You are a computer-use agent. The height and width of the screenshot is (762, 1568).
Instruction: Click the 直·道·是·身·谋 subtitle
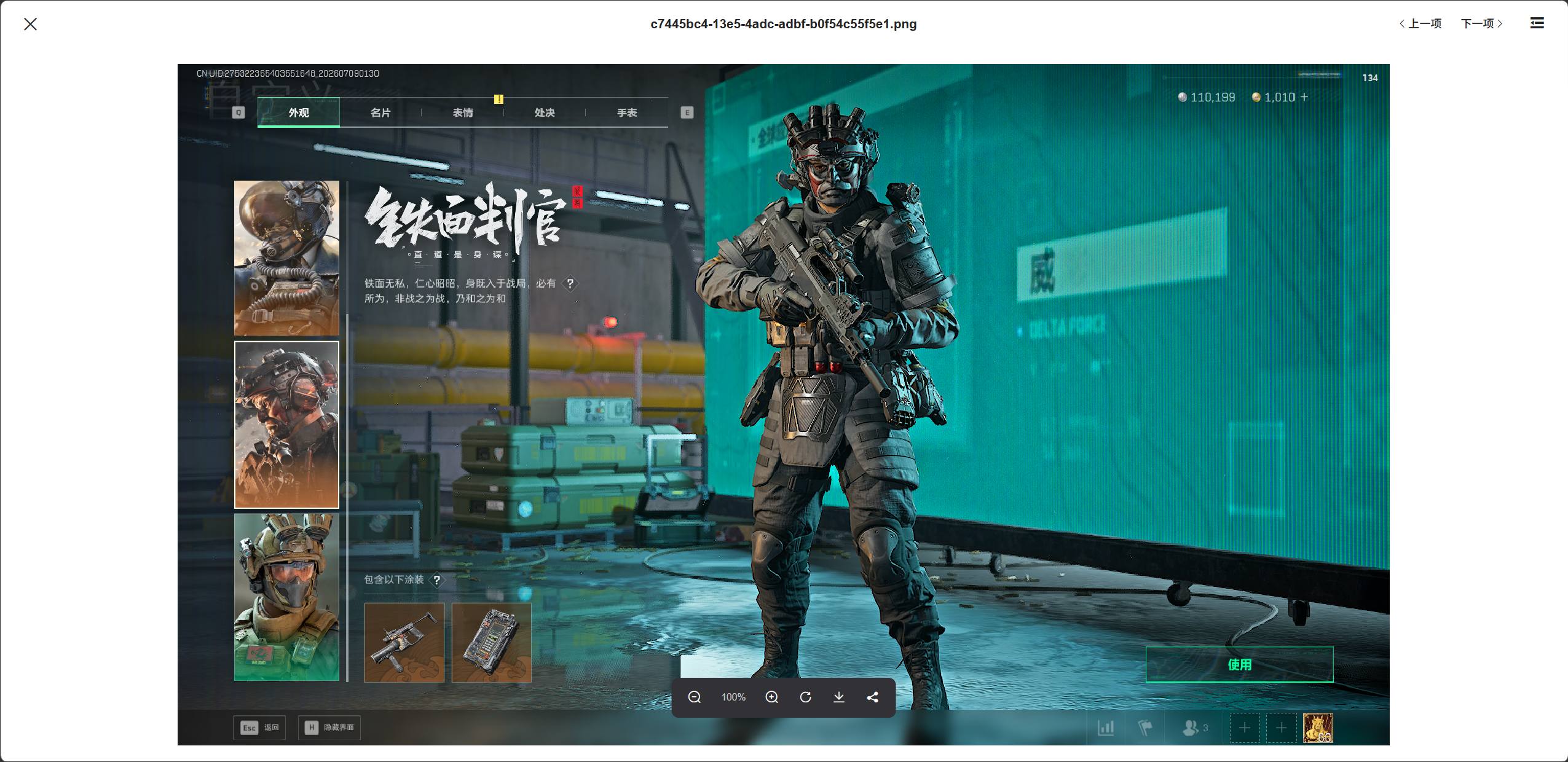458,254
